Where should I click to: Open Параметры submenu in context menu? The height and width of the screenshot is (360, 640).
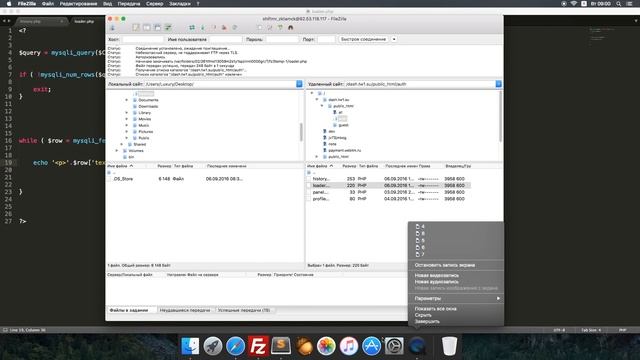tap(456, 298)
